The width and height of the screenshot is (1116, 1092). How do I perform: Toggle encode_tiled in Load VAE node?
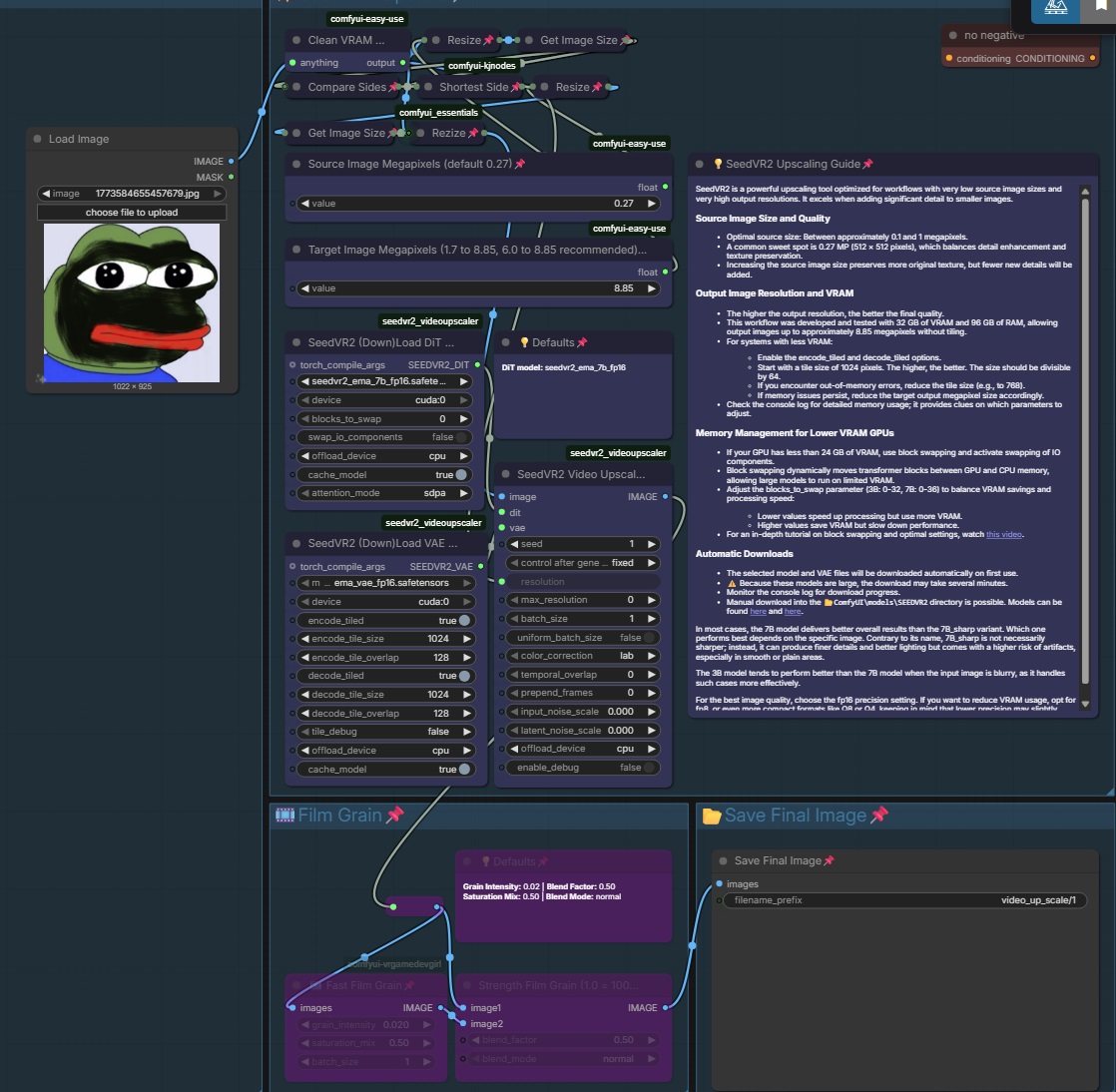click(385, 620)
